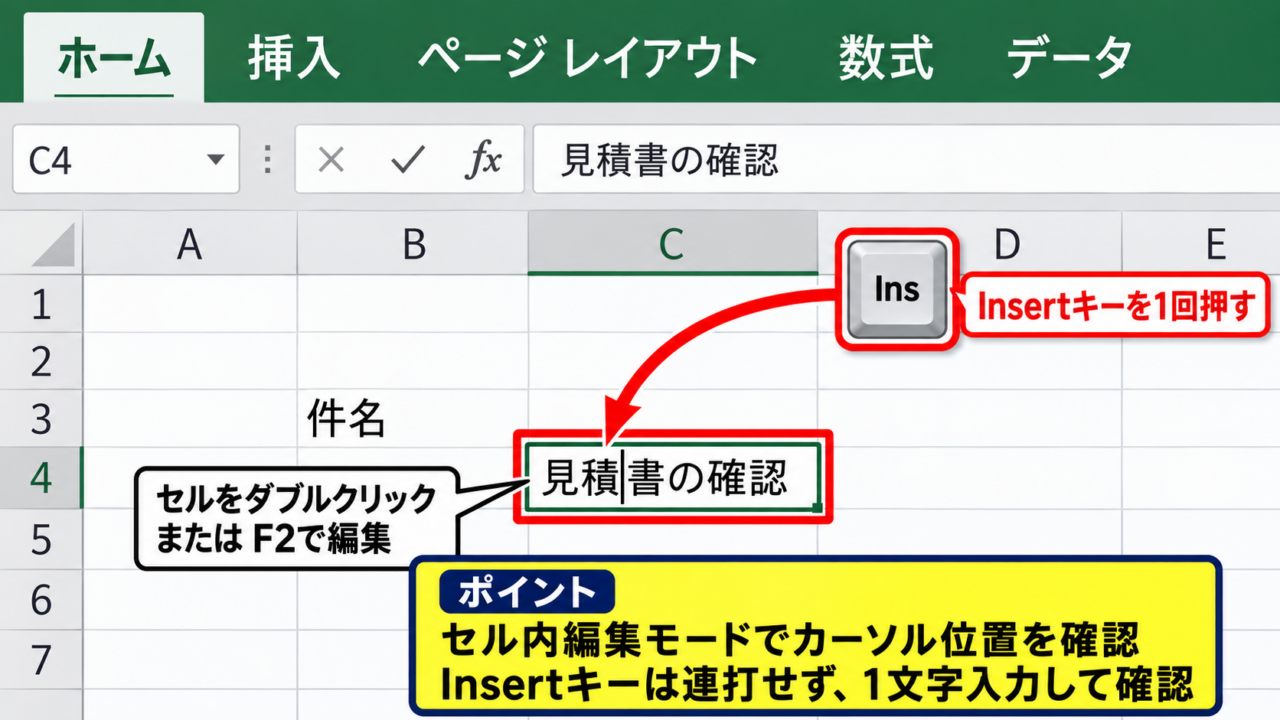This screenshot has height=720, width=1280.
Task: Switch to the 数式 tab
Action: point(886,58)
